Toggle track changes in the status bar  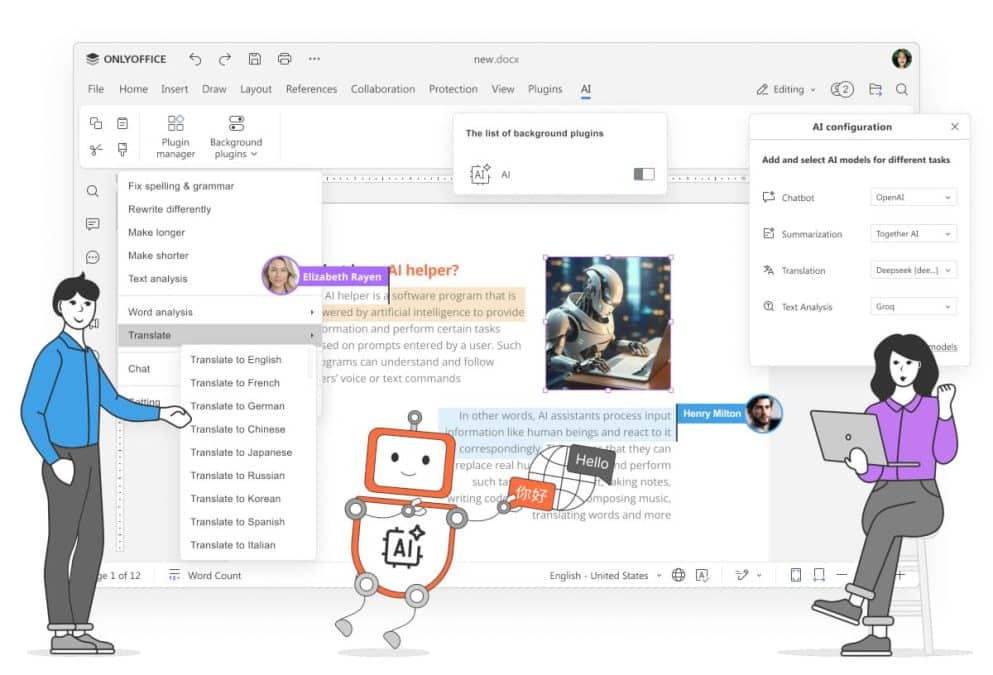click(x=740, y=575)
